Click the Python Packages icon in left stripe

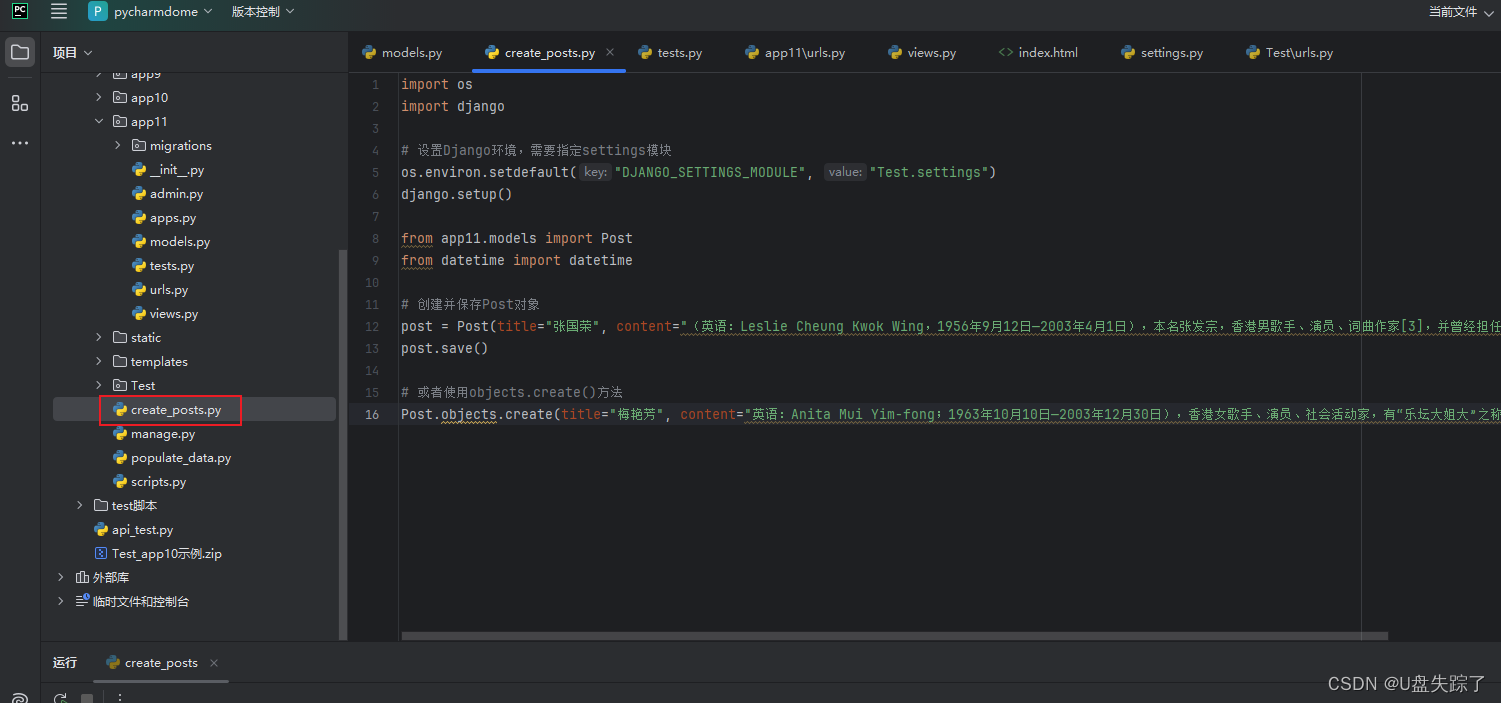click(20, 697)
